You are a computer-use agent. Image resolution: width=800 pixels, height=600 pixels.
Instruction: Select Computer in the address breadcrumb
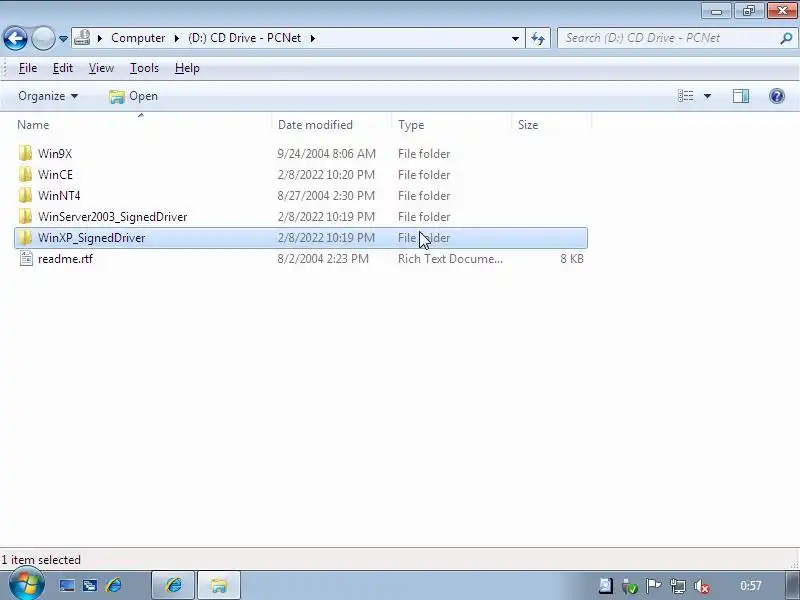pyautogui.click(x=138, y=38)
